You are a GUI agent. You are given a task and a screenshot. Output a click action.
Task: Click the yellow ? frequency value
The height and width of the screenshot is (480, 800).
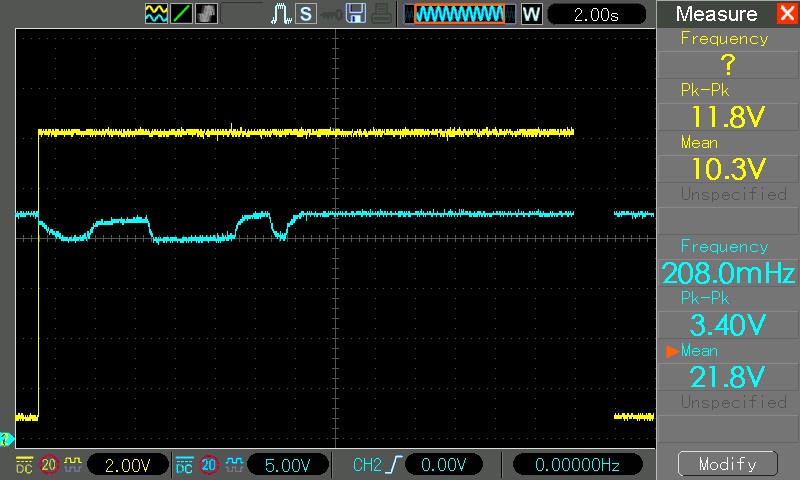(728, 65)
